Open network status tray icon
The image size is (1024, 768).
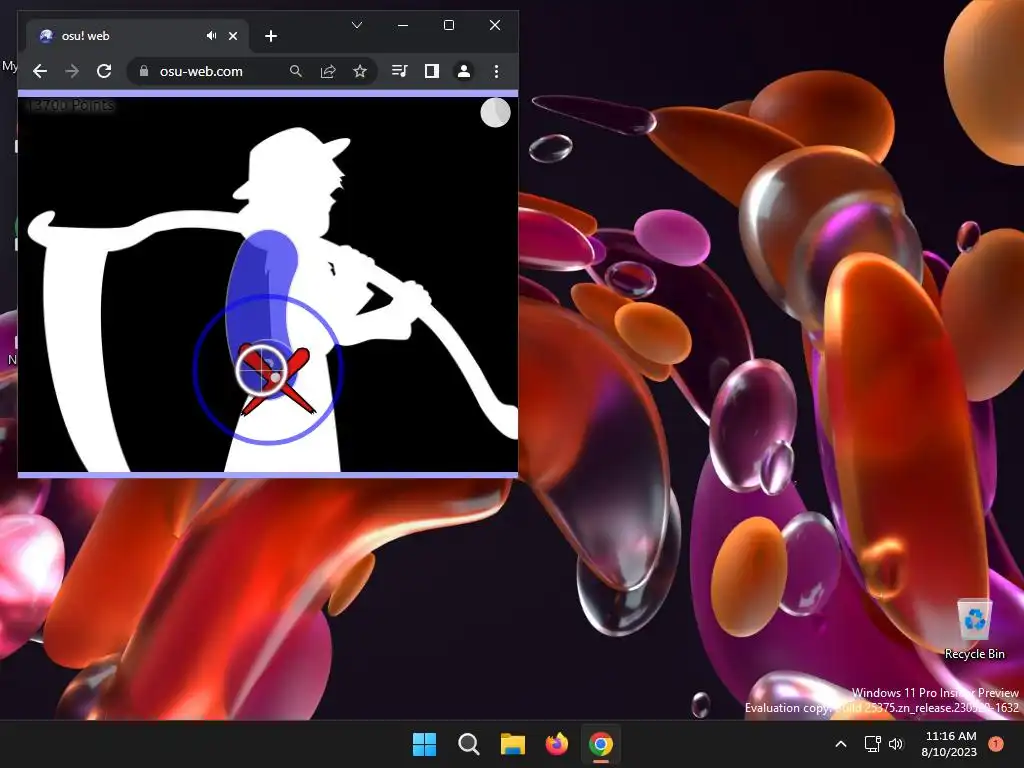(x=872, y=744)
